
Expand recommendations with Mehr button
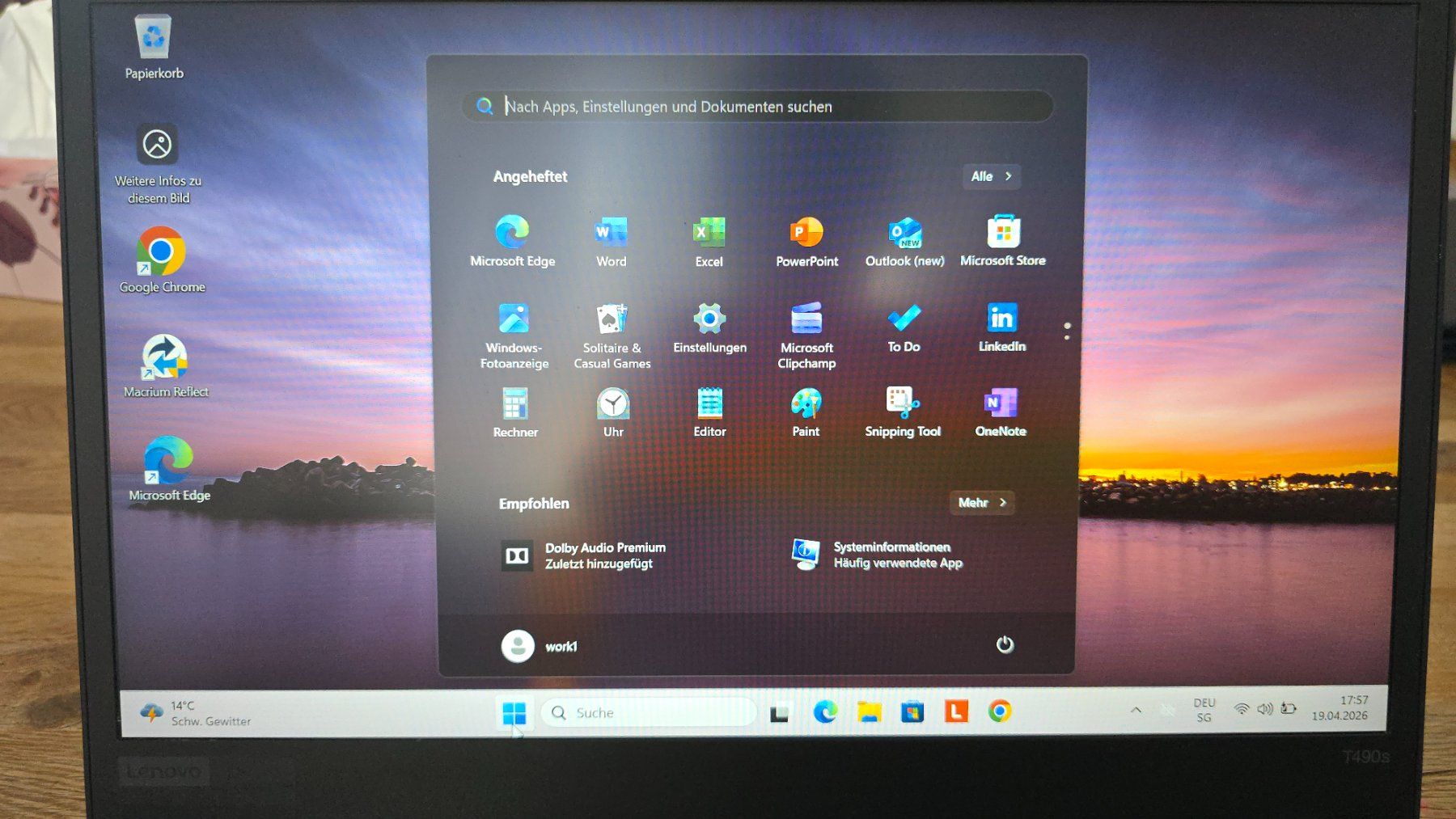(982, 503)
